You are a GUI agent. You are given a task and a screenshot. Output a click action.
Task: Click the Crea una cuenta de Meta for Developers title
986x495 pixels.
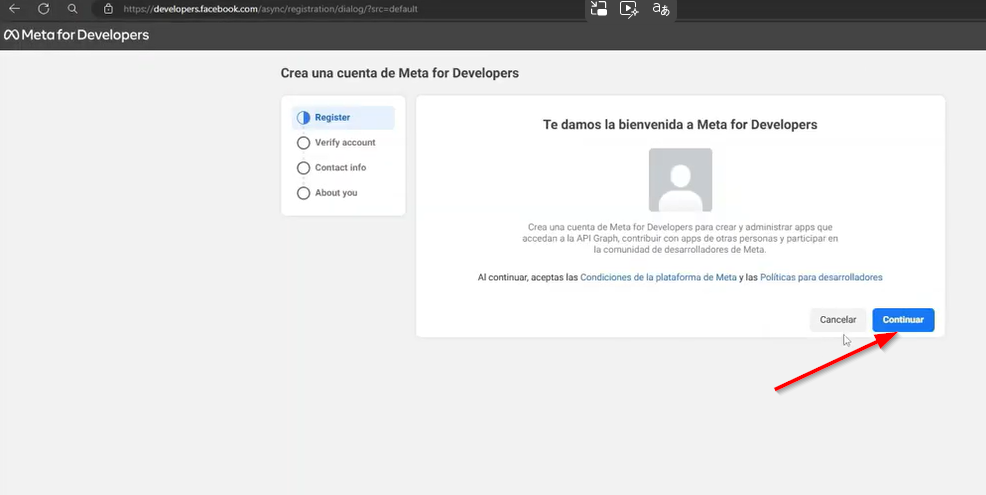[400, 73]
